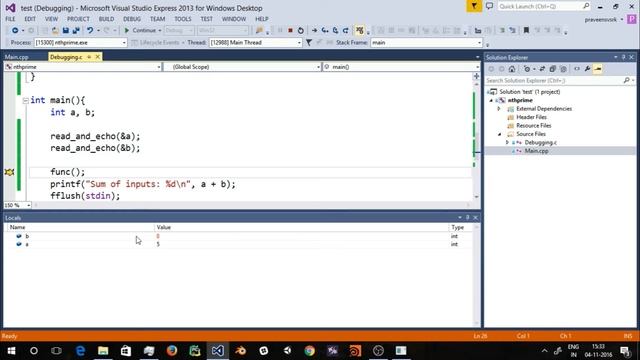This screenshot has width=640, height=360.
Task: Open the WINDOW menu
Action: [234, 19]
